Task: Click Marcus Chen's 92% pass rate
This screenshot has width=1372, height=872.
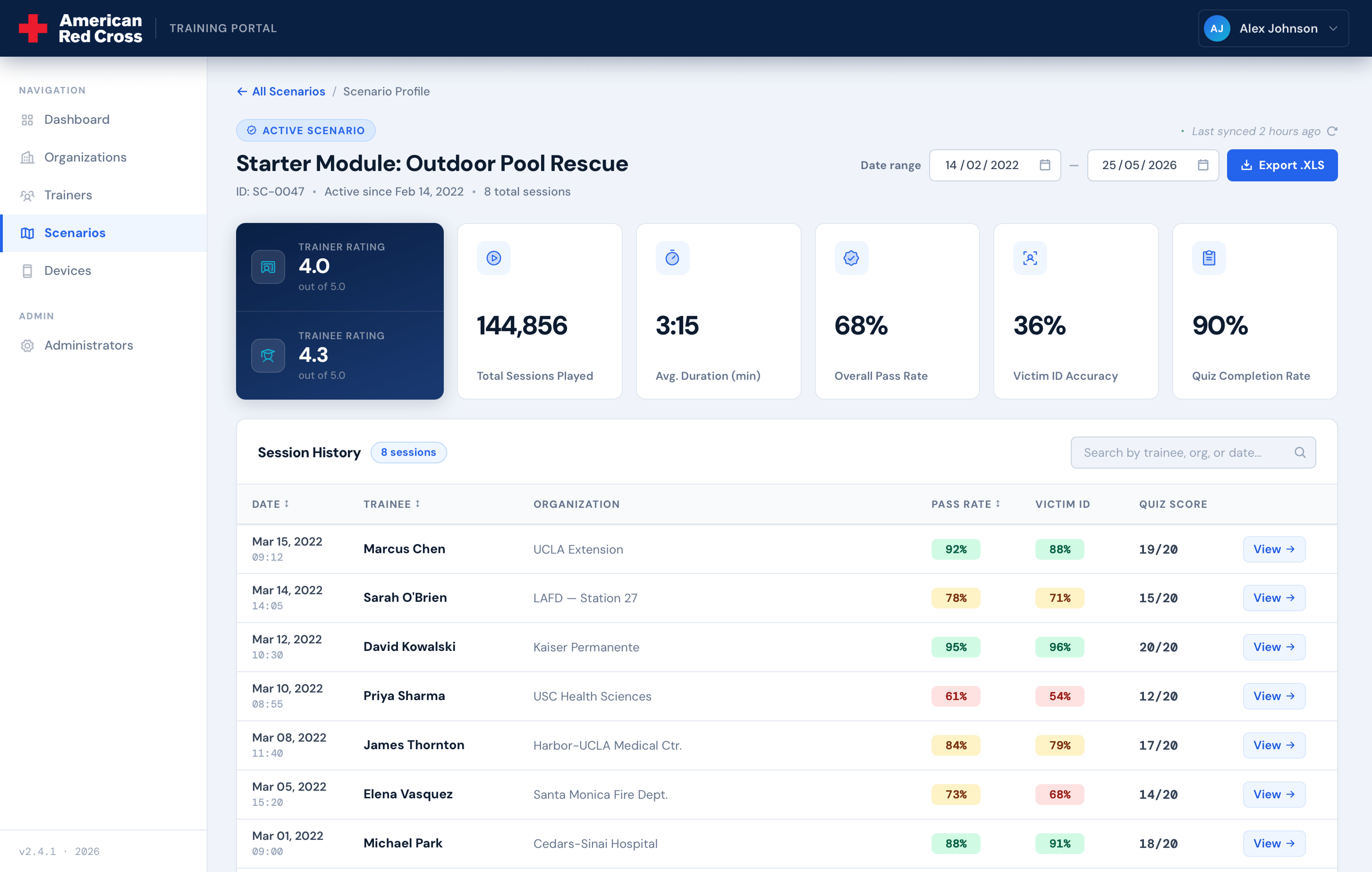Action: pyautogui.click(x=956, y=549)
